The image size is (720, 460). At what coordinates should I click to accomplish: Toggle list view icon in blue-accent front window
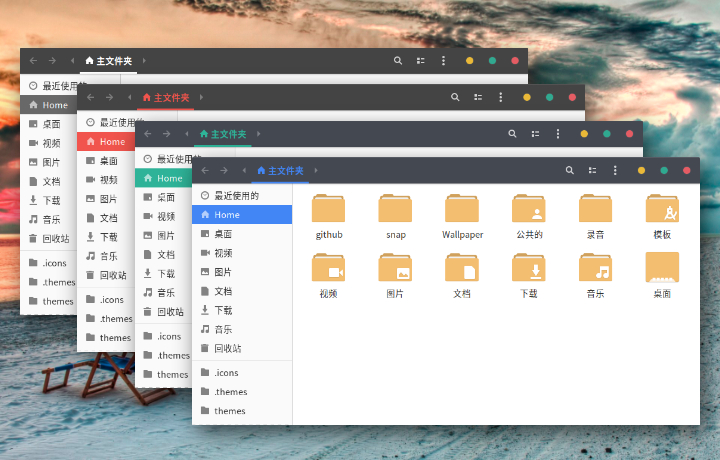[592, 170]
